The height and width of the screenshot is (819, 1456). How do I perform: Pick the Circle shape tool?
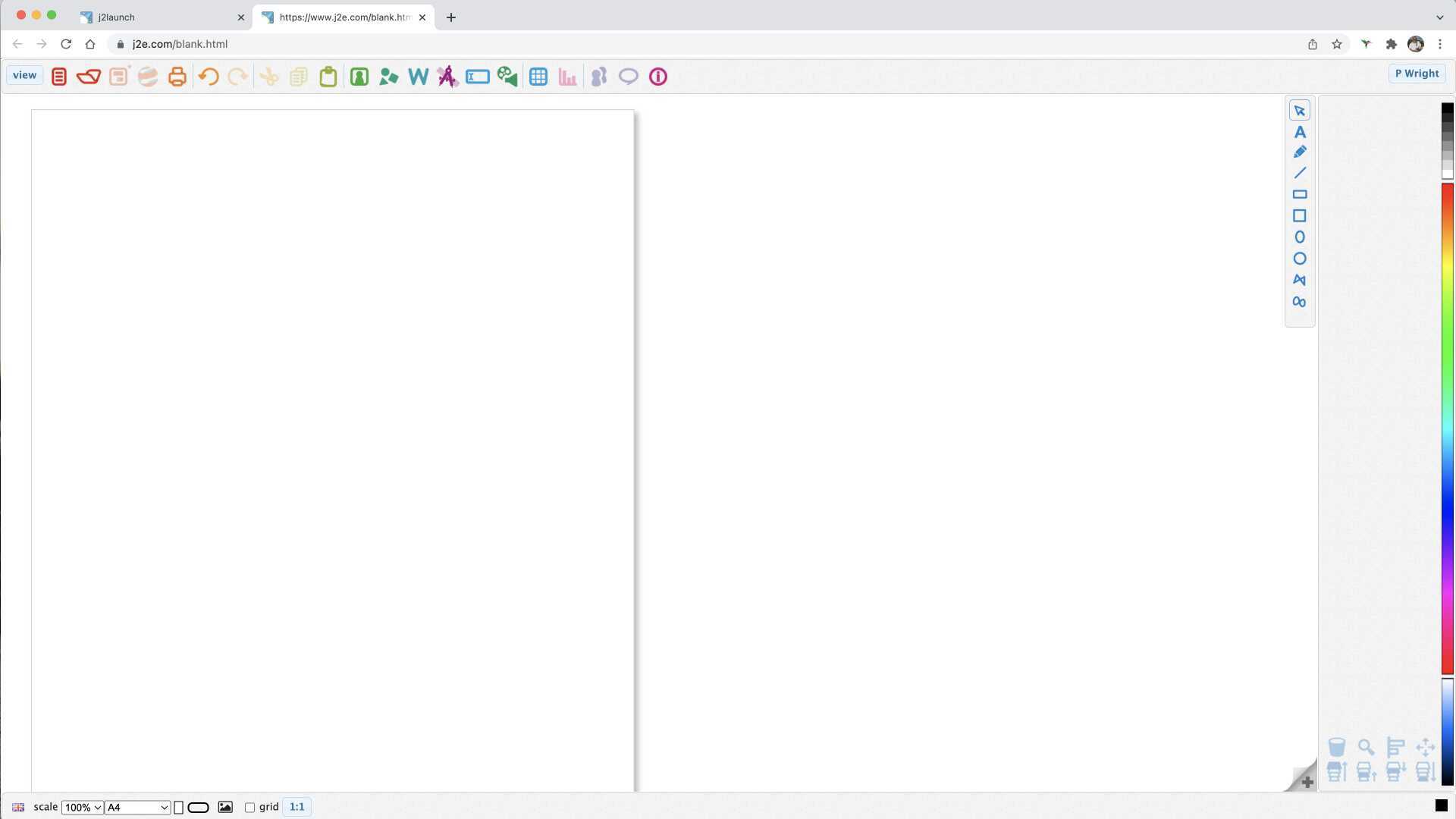click(1300, 258)
